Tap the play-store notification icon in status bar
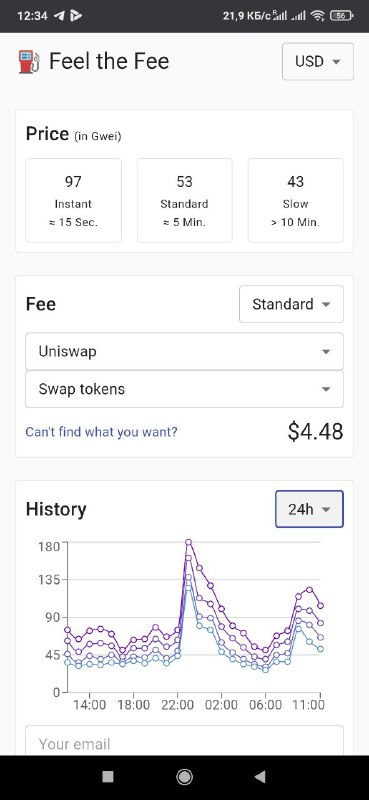This screenshot has height=800, width=369. click(x=77, y=16)
